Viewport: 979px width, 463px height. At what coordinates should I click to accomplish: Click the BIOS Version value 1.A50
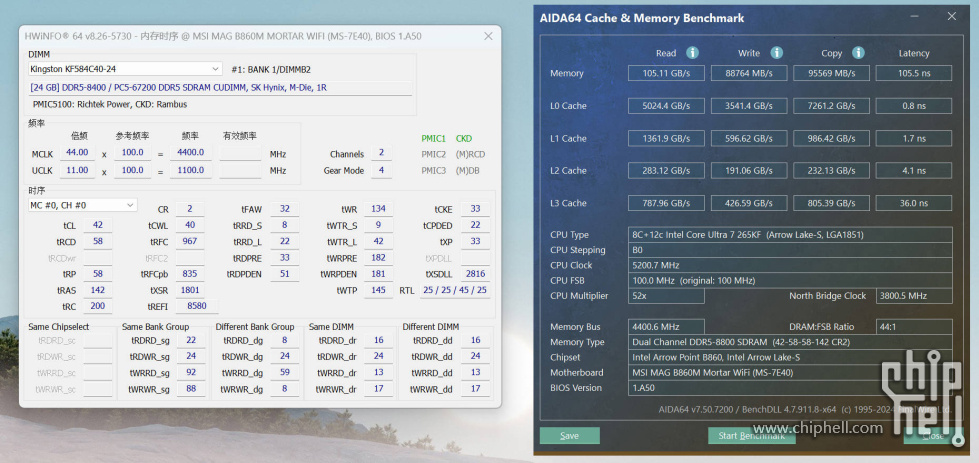pos(790,387)
